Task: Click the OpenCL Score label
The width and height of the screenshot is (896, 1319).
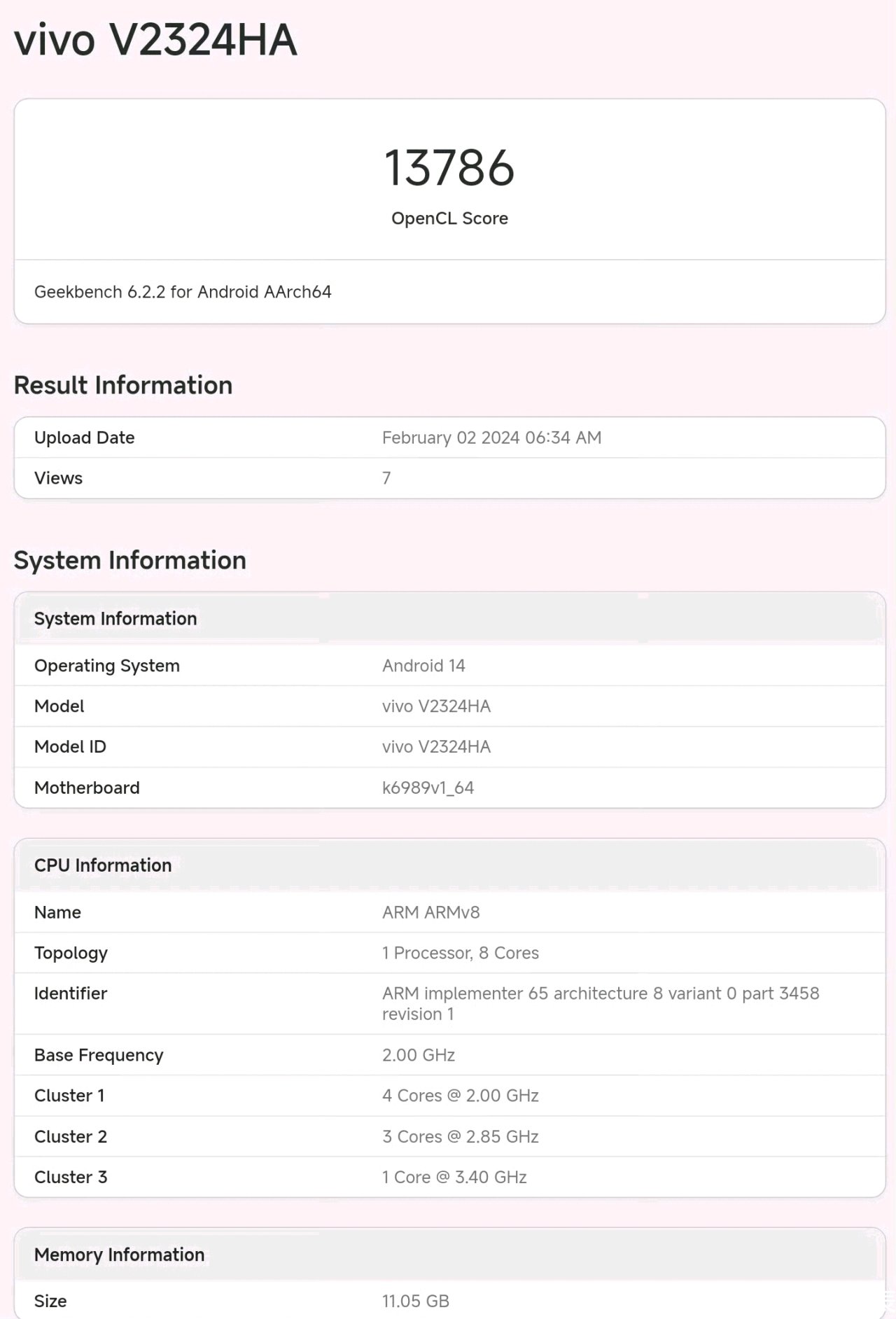Action: [x=449, y=218]
